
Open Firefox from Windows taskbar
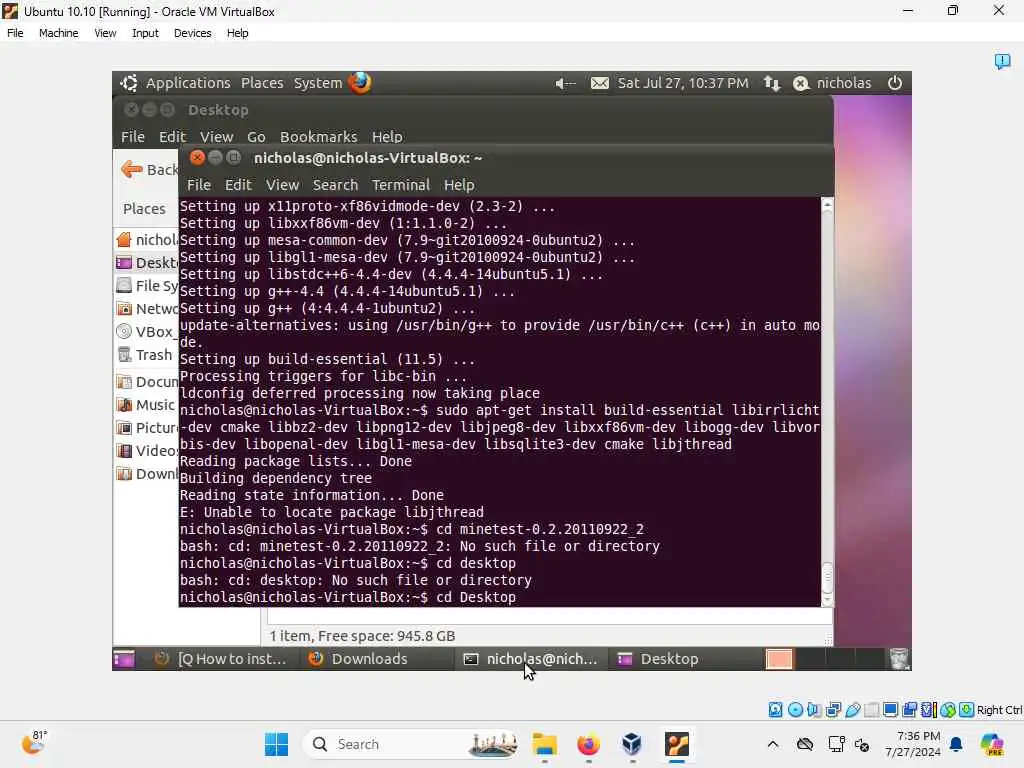click(588, 744)
